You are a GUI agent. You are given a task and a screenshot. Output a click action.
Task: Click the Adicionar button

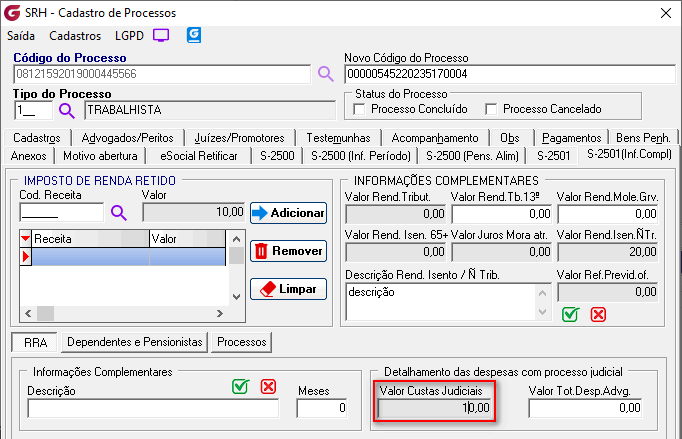pyautogui.click(x=288, y=213)
